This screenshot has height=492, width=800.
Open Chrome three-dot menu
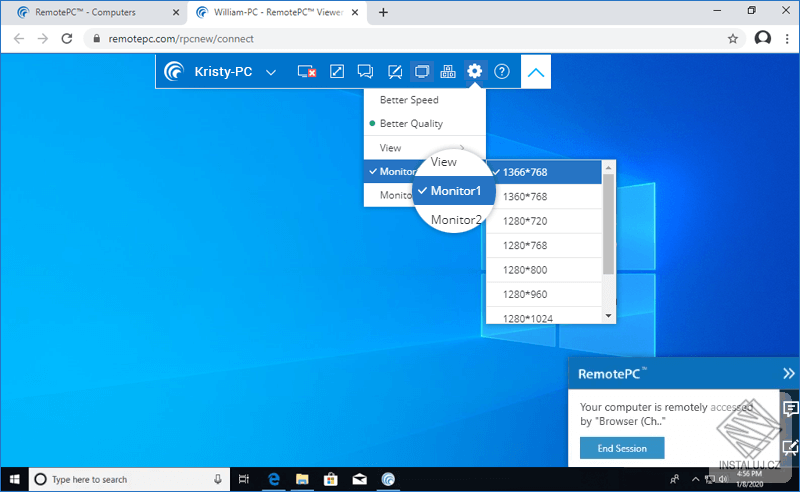click(x=787, y=39)
